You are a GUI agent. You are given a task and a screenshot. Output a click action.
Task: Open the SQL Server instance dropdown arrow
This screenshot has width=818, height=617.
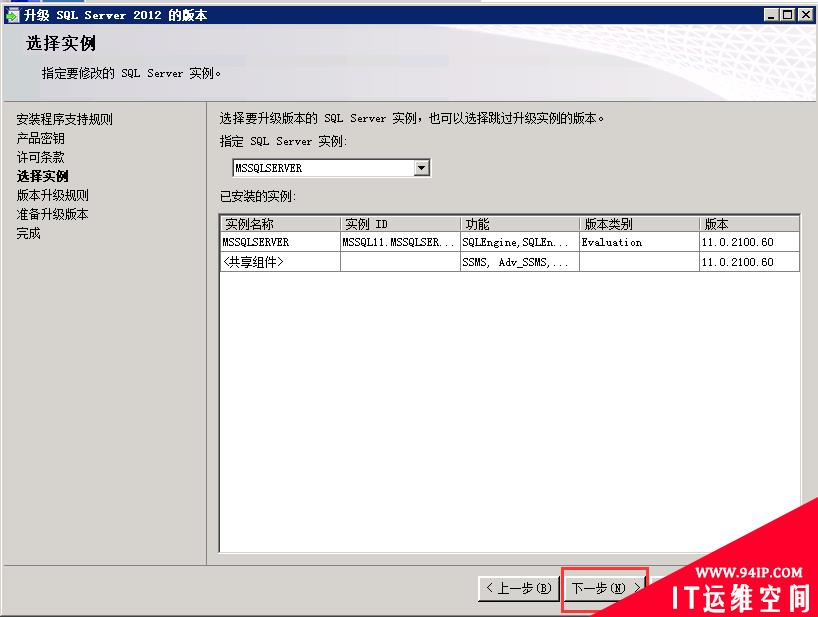point(422,168)
